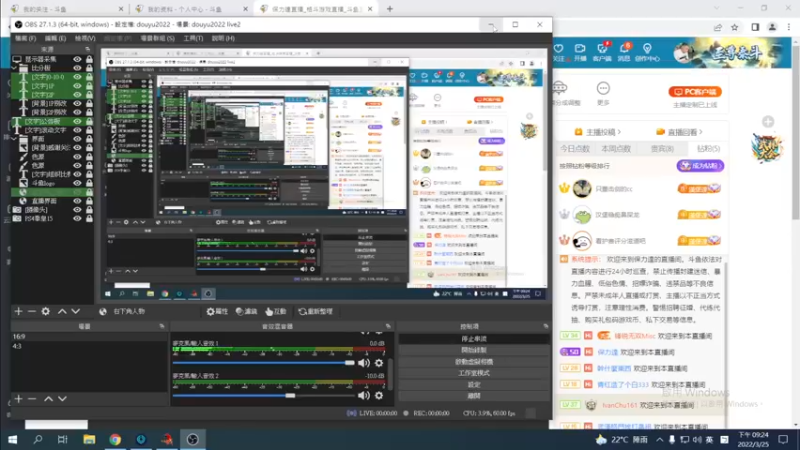
Task: Collapse 比分板 group chevron
Action: click(x=14, y=68)
